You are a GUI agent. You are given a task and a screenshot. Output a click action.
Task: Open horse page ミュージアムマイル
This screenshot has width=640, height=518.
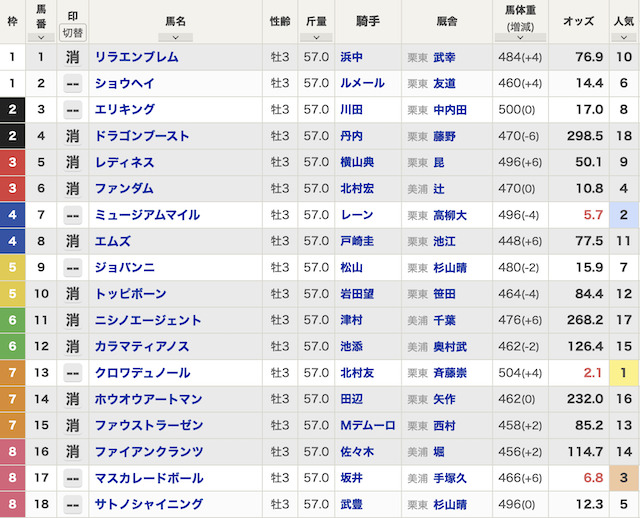pyautogui.click(x=147, y=215)
